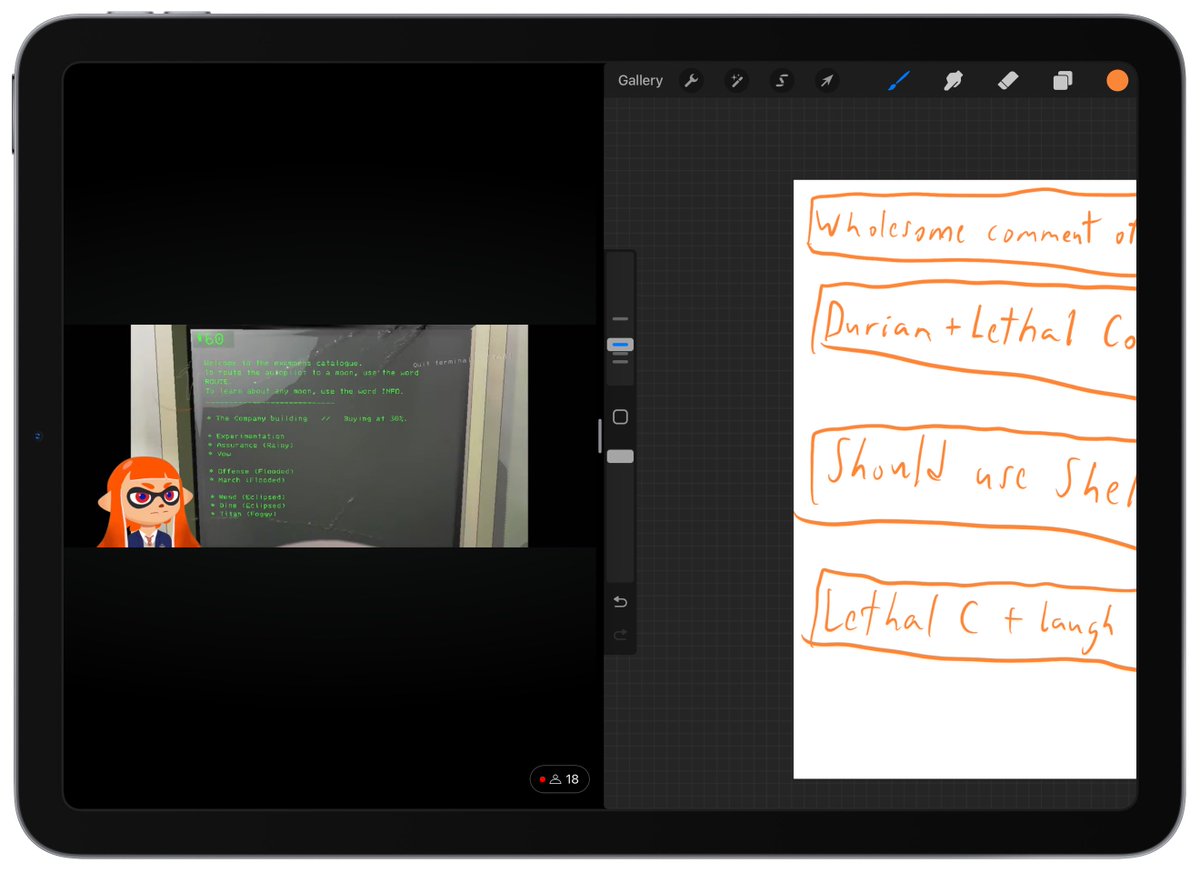Open the Gallery in Procreate

pyautogui.click(x=640, y=81)
